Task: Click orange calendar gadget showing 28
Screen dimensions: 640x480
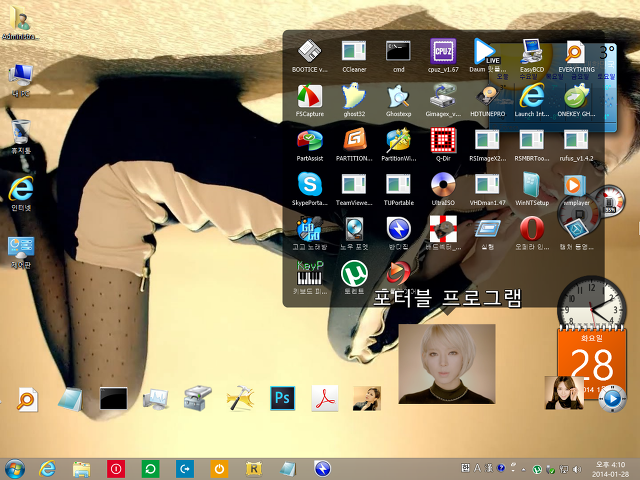Action: point(592,359)
